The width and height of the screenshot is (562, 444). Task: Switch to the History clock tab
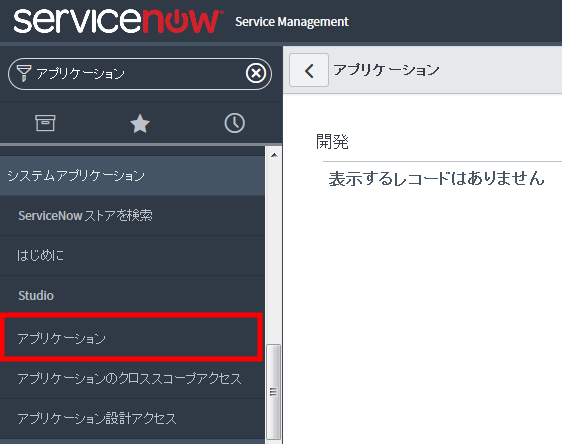click(234, 123)
